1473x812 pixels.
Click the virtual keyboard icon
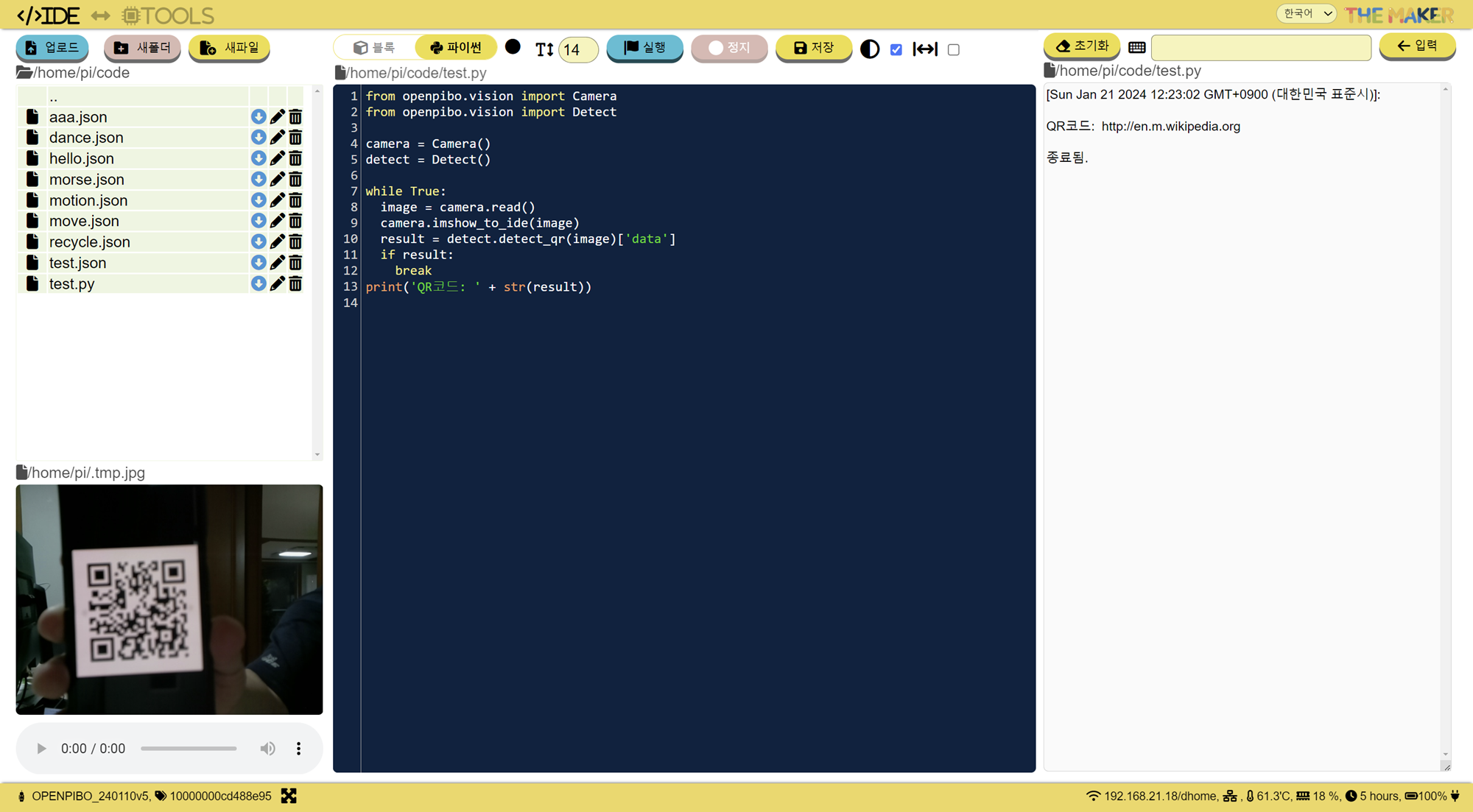pos(1136,48)
